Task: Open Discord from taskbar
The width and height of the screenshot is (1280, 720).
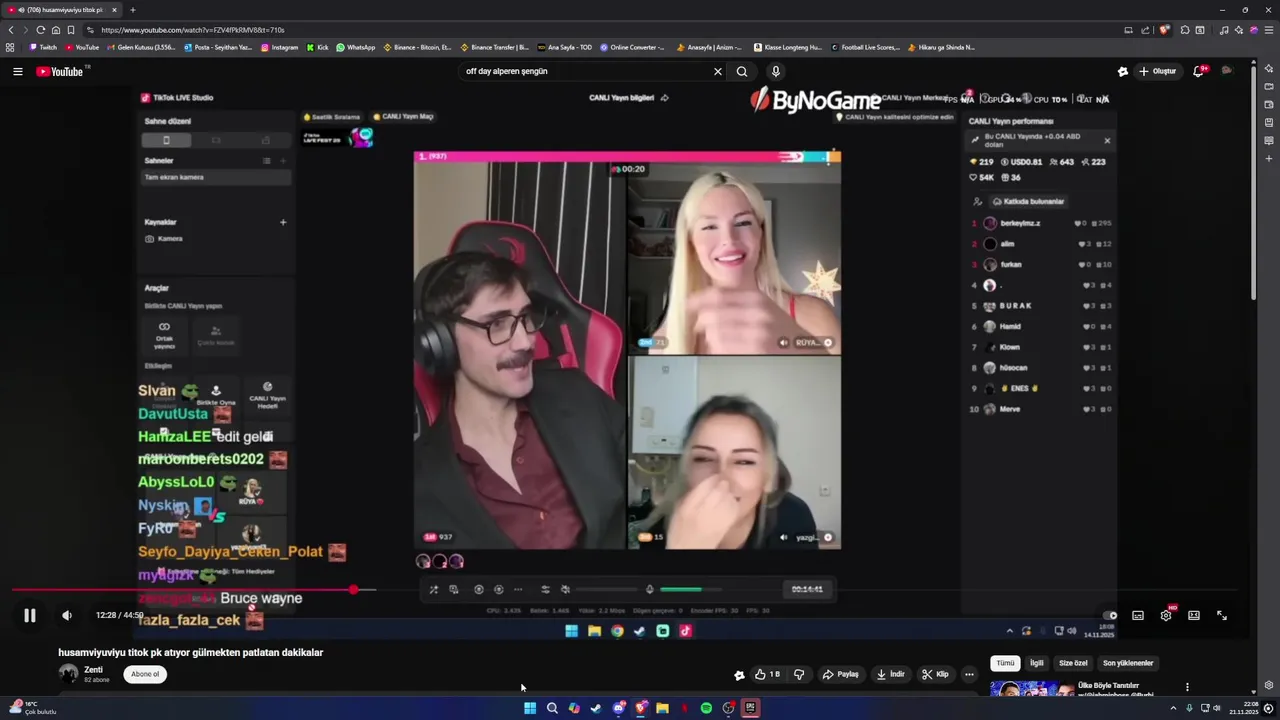Action: (619, 709)
